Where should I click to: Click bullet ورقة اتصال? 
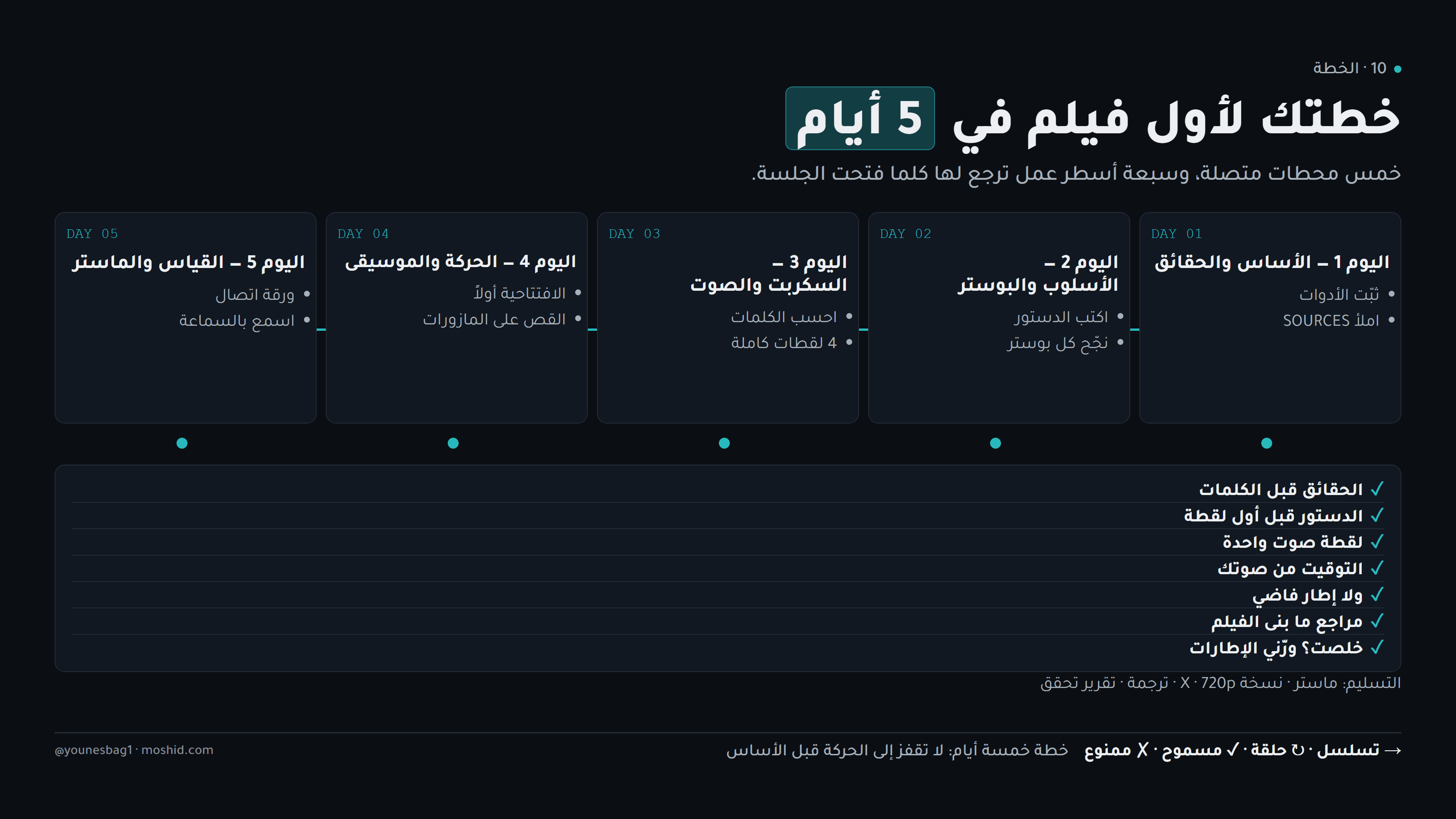[x=255, y=294]
